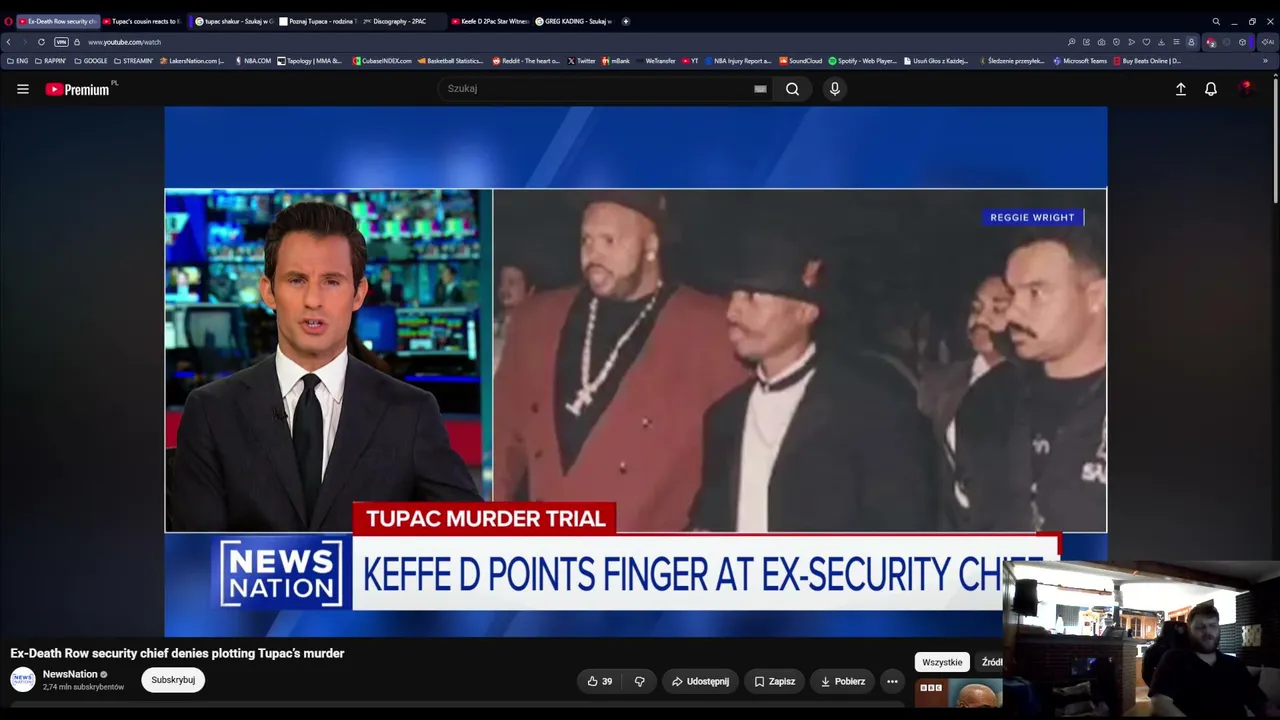Switch to 'Poznaj Tupaca - rodzina' tab
This screenshot has width=1280, height=720.
(317, 21)
